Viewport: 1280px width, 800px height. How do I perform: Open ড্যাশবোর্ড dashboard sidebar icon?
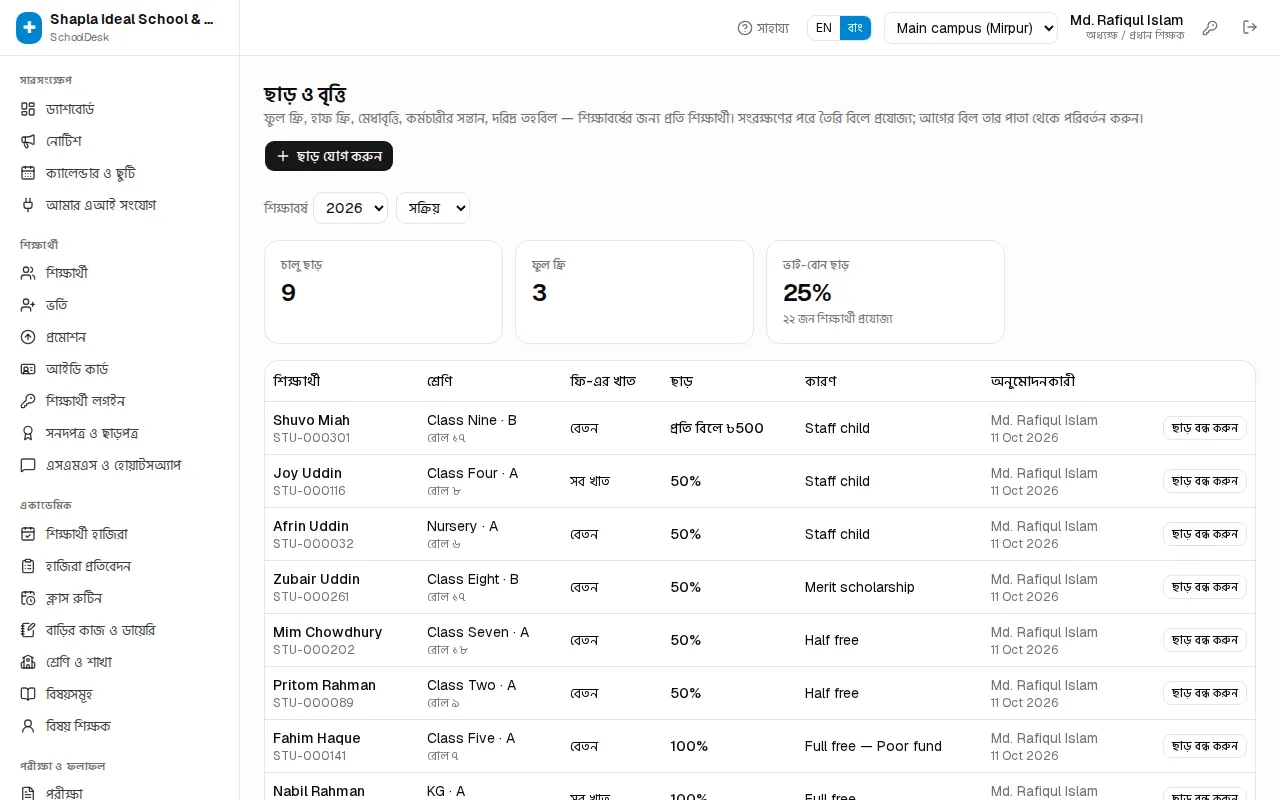[28, 109]
